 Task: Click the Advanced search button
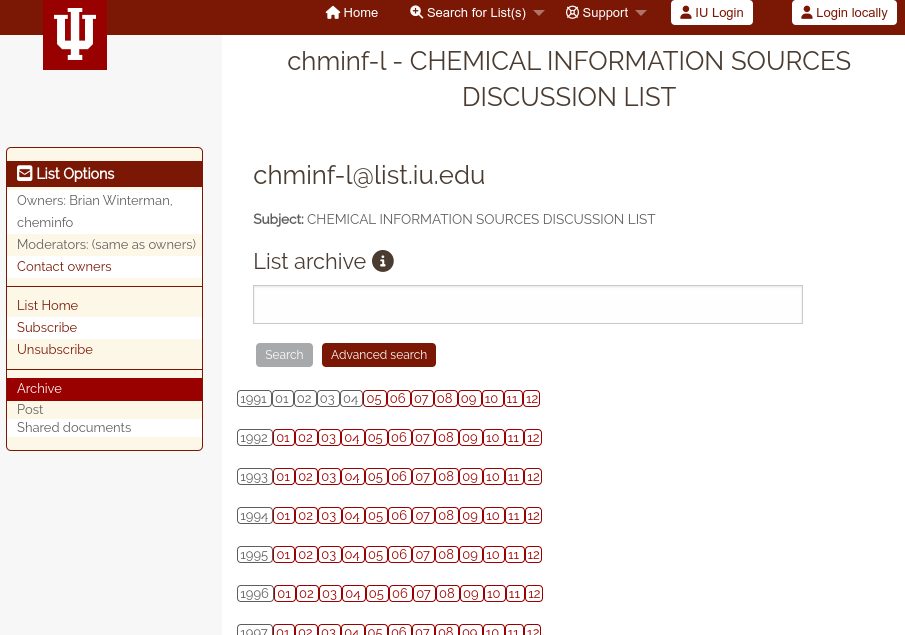379,355
